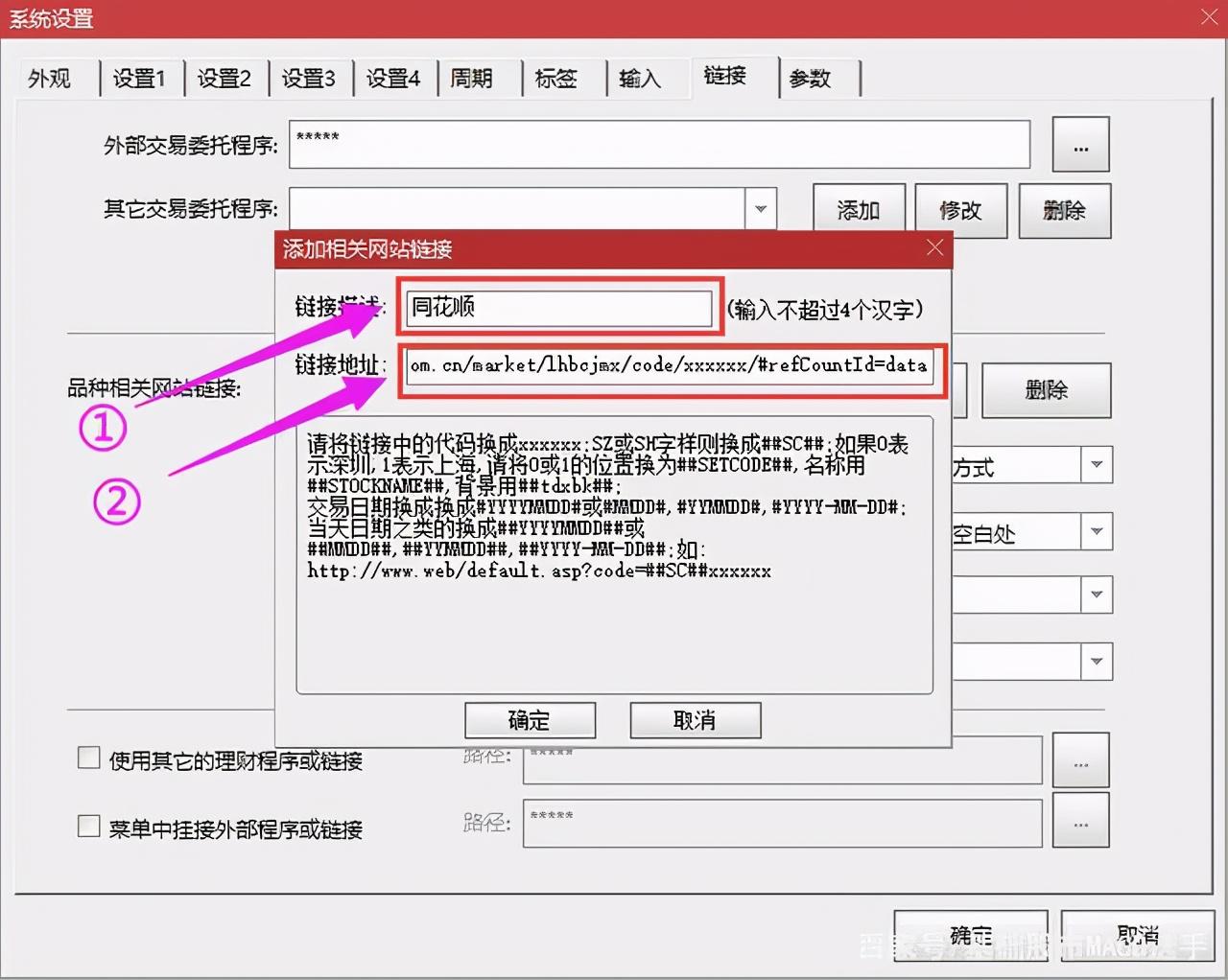Close the 添加相关网站链接 dialog with its X

coord(934,247)
